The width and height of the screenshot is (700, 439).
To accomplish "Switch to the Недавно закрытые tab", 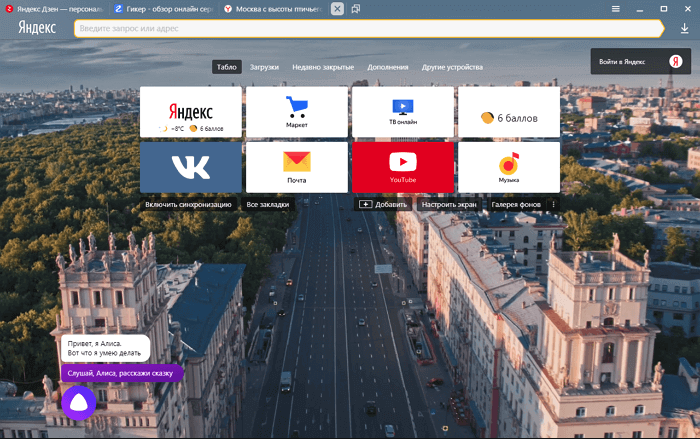I will tap(323, 67).
